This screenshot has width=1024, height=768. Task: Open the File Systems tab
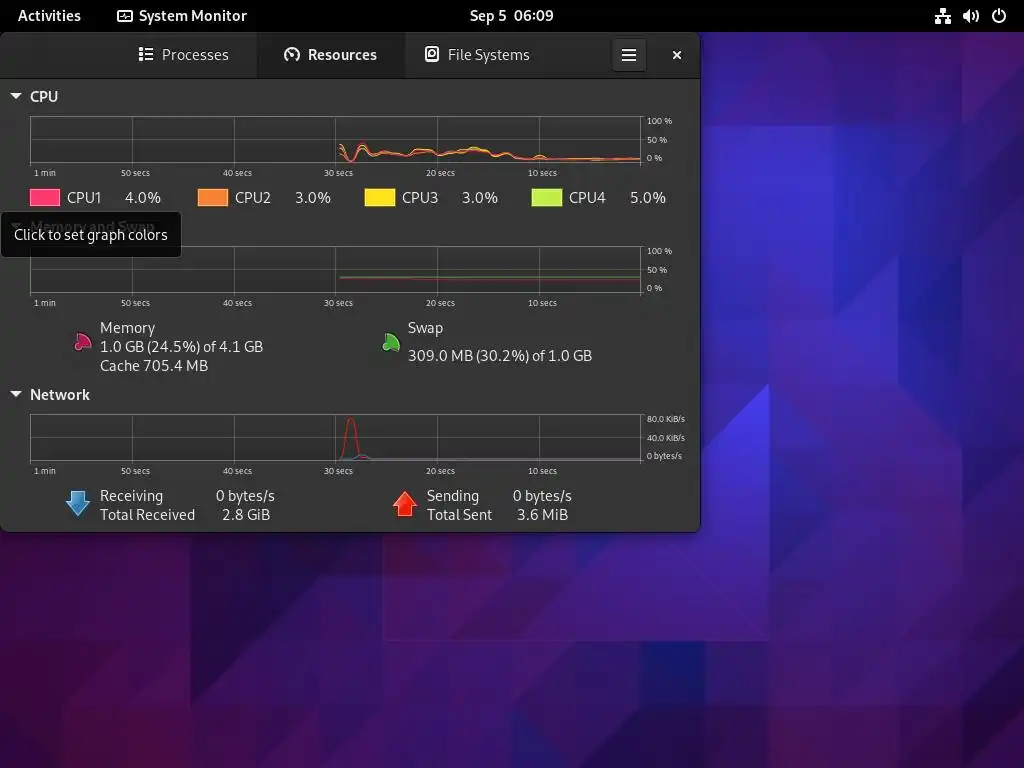pyautogui.click(x=477, y=55)
